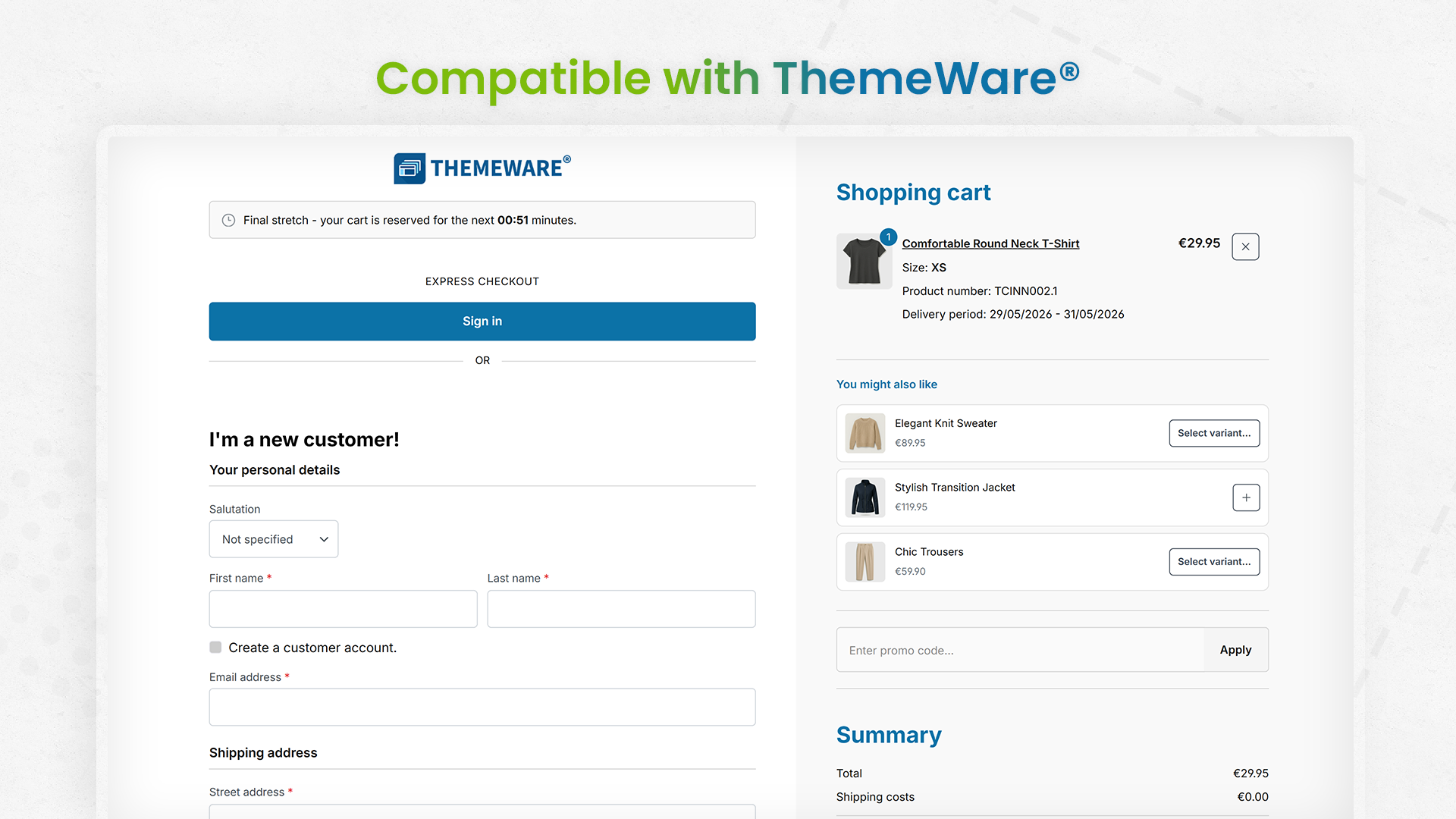The image size is (1456, 819).
Task: Focus the Email address field
Action: point(482,707)
